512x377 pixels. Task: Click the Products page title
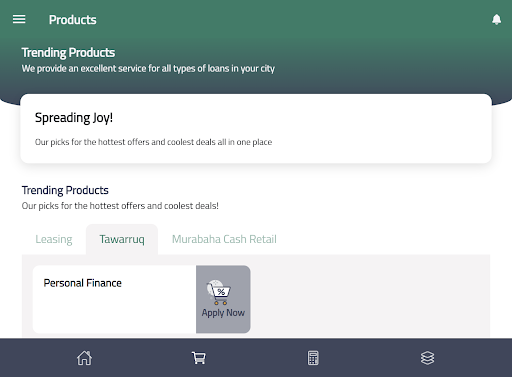tap(73, 20)
